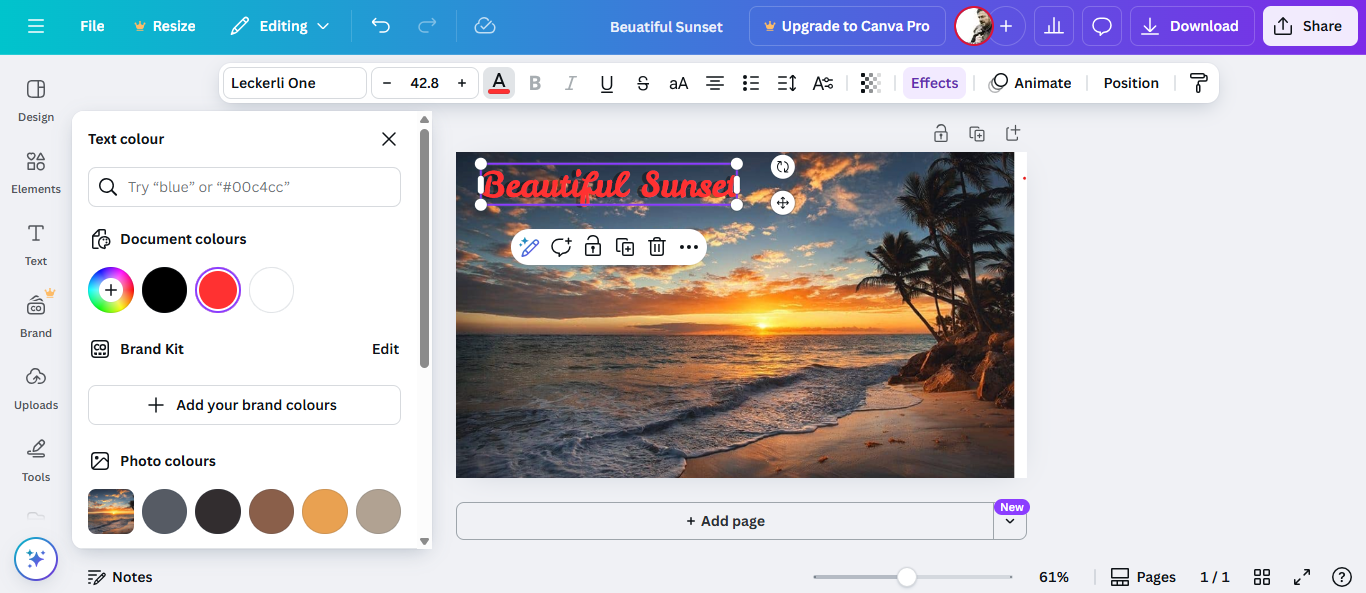Click the duplicate icon in floating toolbar

625,247
